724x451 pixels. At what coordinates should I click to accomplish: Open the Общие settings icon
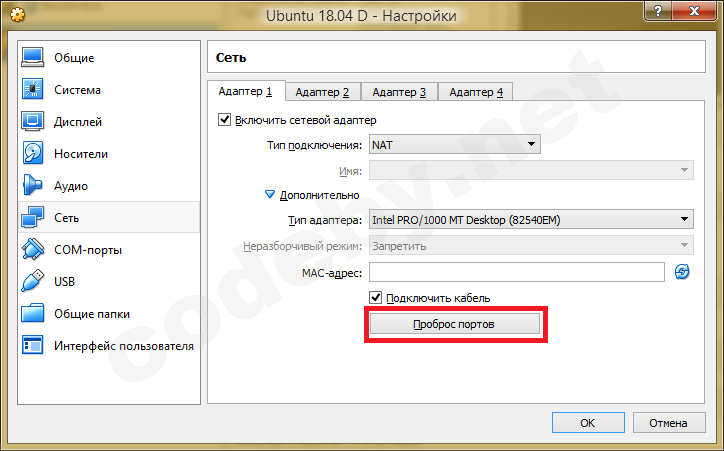(x=32, y=58)
